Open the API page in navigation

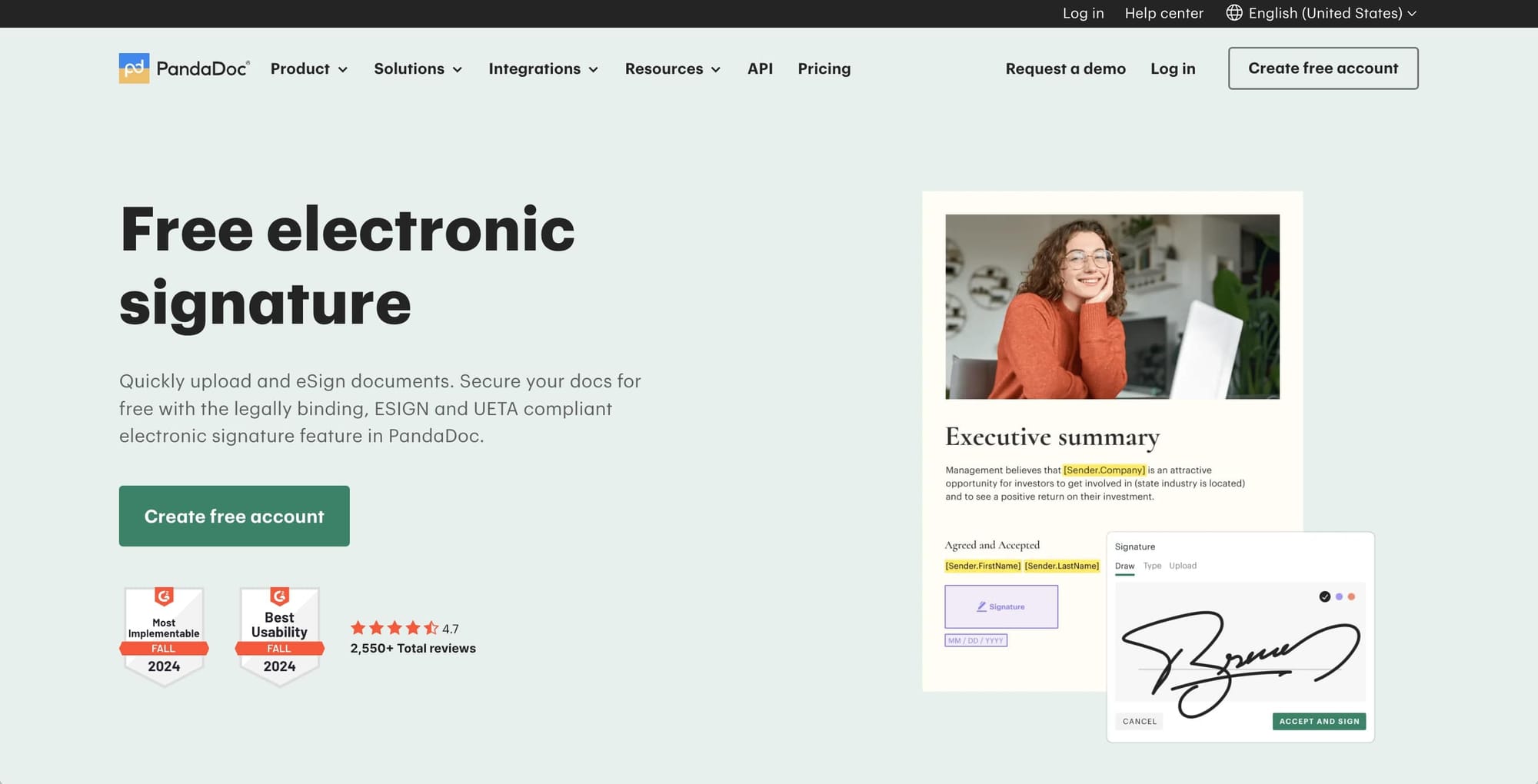pos(760,68)
